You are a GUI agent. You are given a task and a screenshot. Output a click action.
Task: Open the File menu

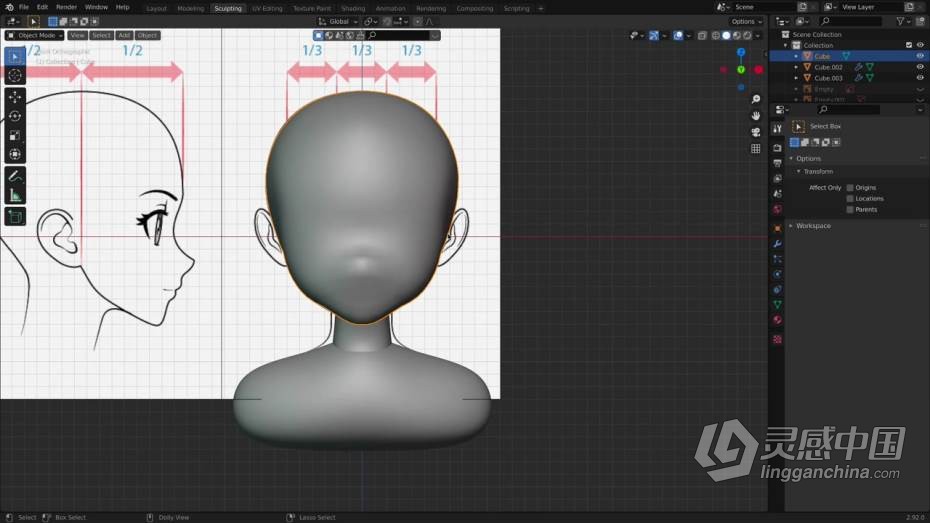click(24, 7)
